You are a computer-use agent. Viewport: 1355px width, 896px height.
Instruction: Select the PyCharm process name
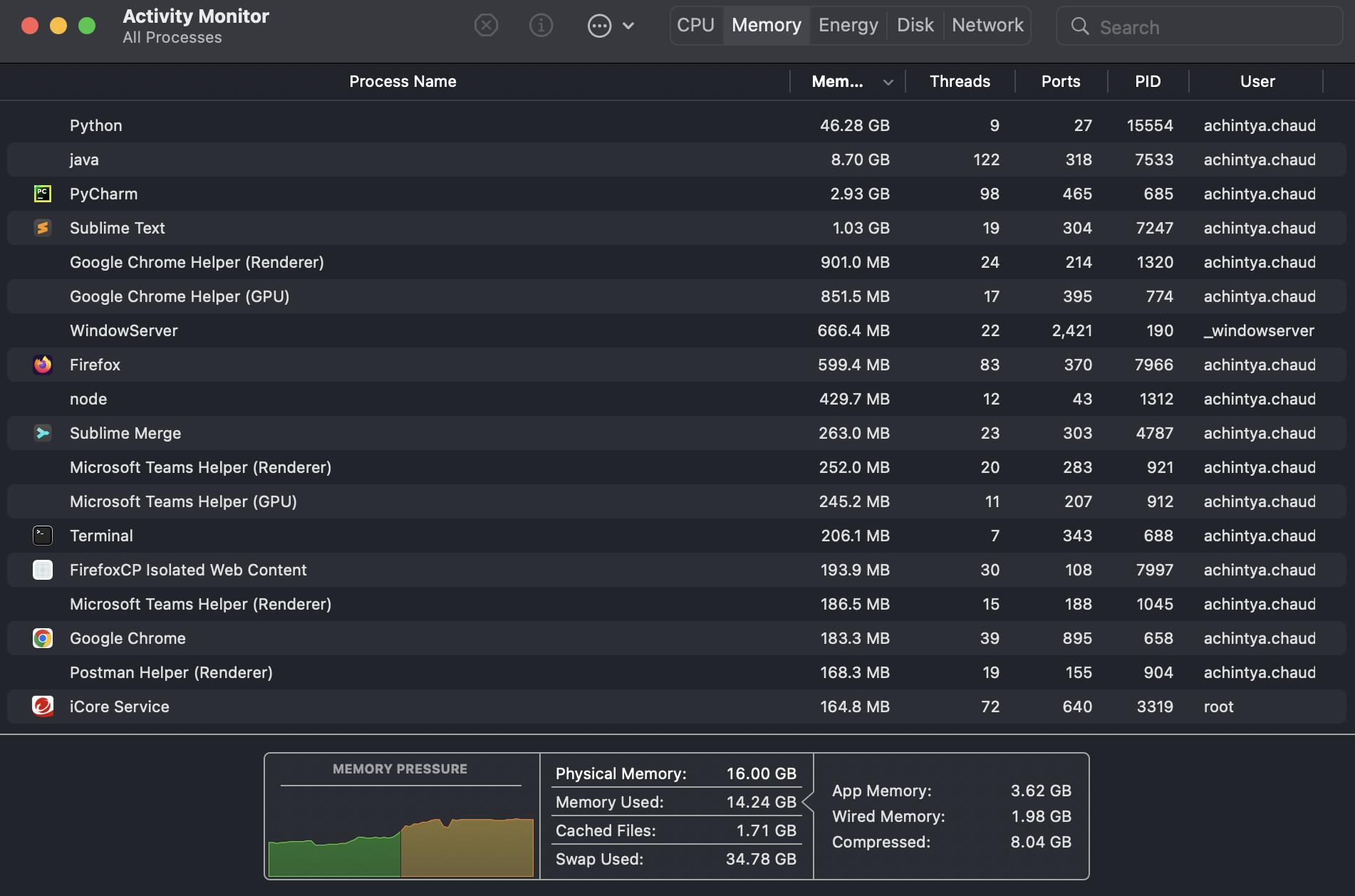(x=103, y=194)
